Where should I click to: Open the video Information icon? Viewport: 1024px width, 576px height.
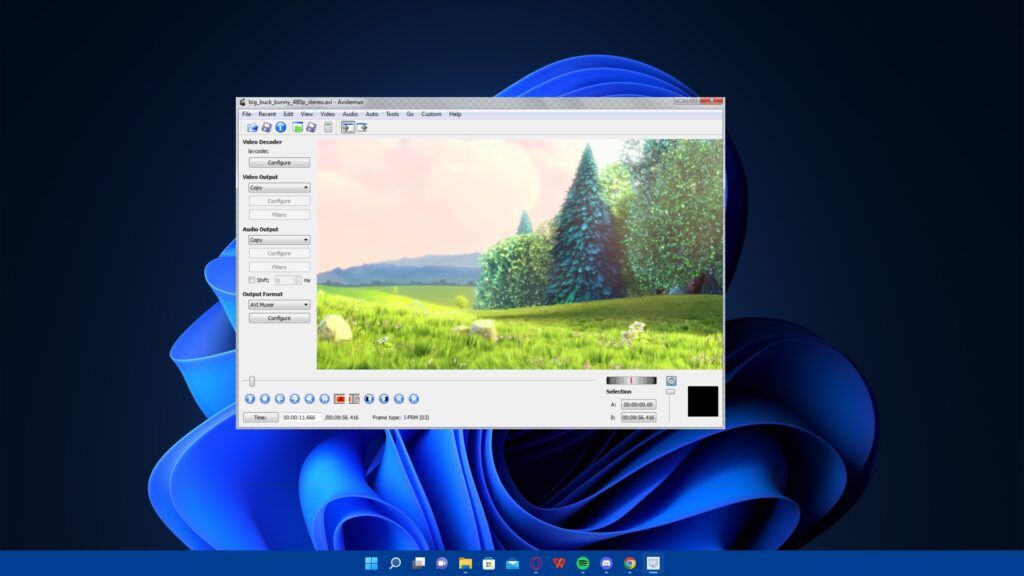[x=280, y=127]
